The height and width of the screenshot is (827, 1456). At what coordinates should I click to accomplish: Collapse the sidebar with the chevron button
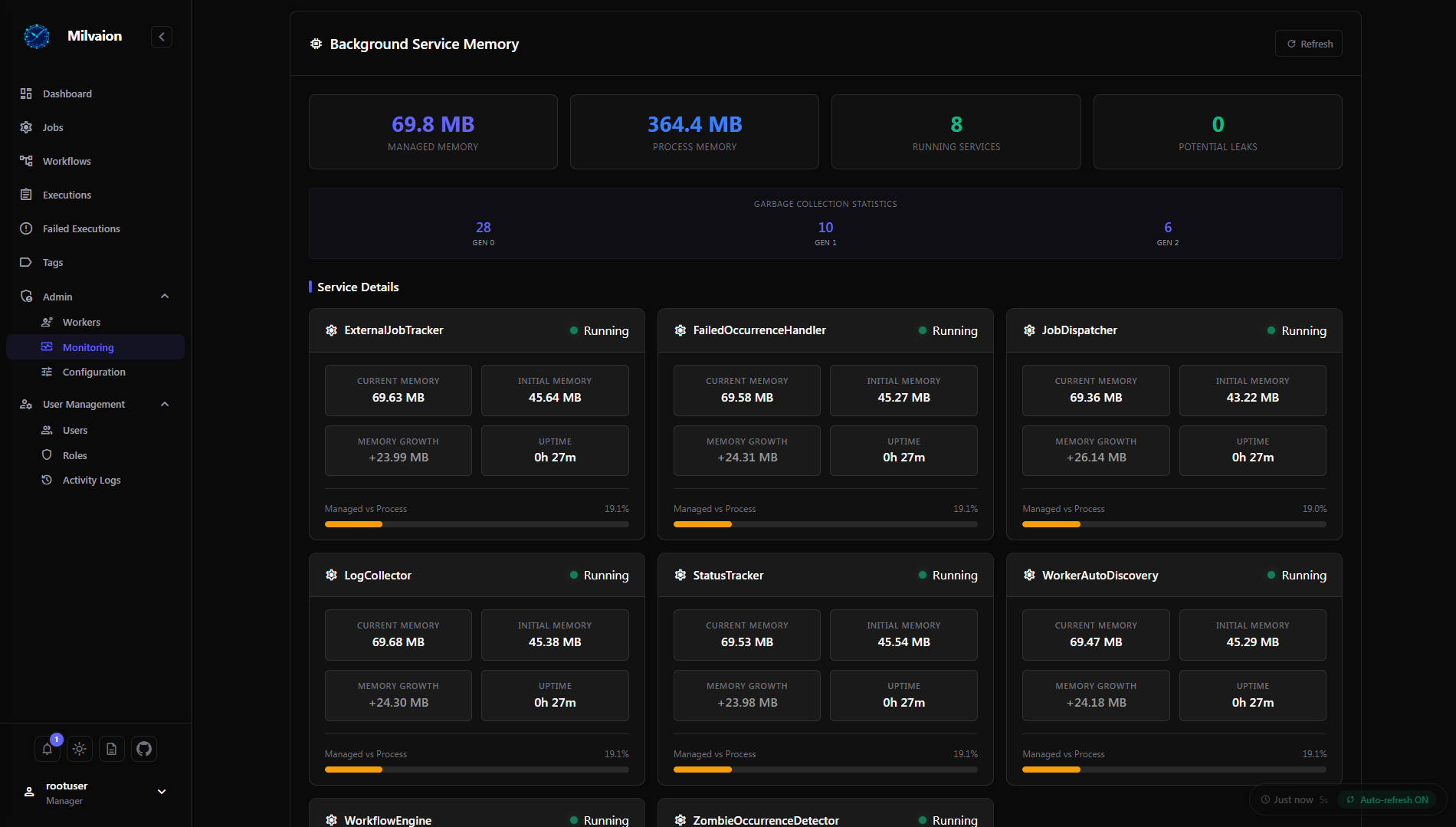tap(162, 37)
